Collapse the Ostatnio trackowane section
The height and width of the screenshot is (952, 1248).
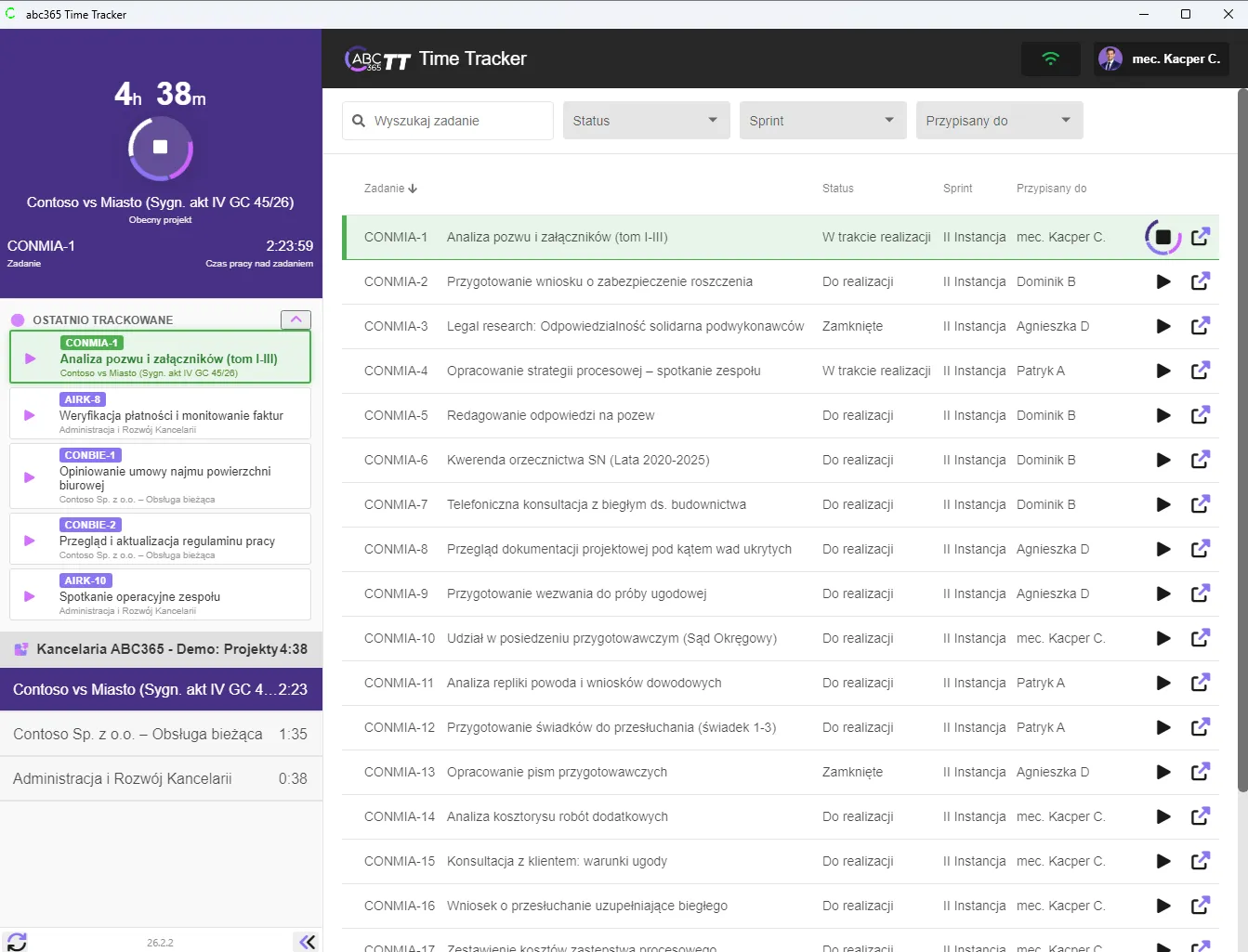[x=296, y=320]
